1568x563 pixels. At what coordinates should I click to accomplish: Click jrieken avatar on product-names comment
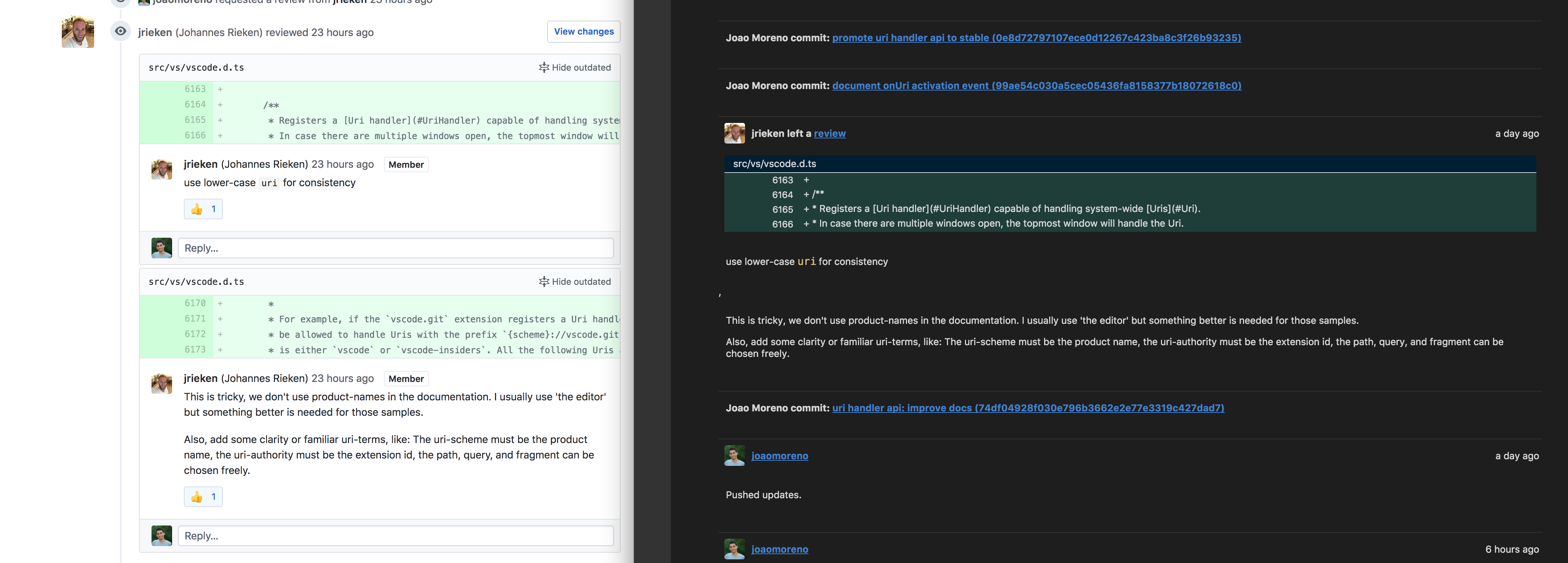162,383
